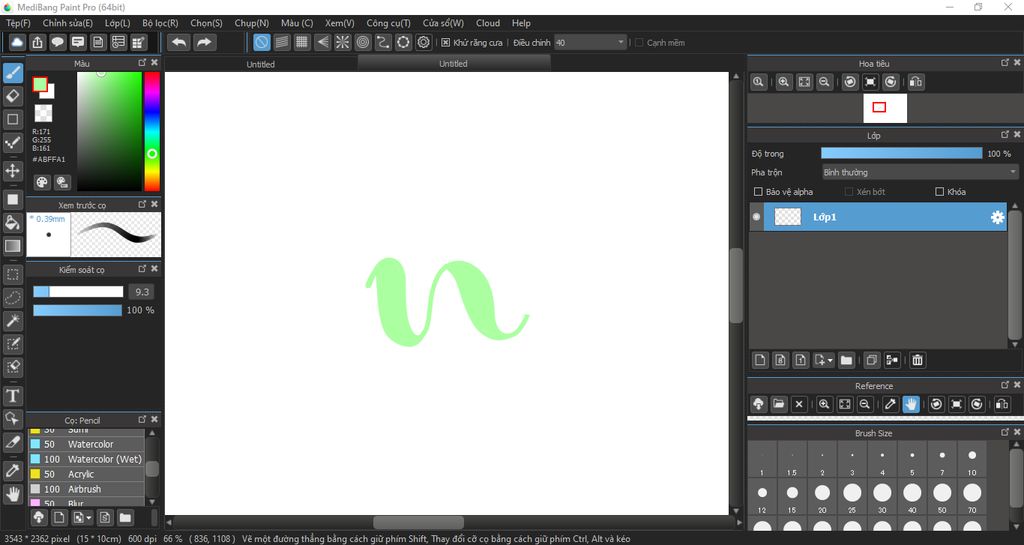Click the brush opacity slider
Screen dimensions: 1024x545
[78, 310]
